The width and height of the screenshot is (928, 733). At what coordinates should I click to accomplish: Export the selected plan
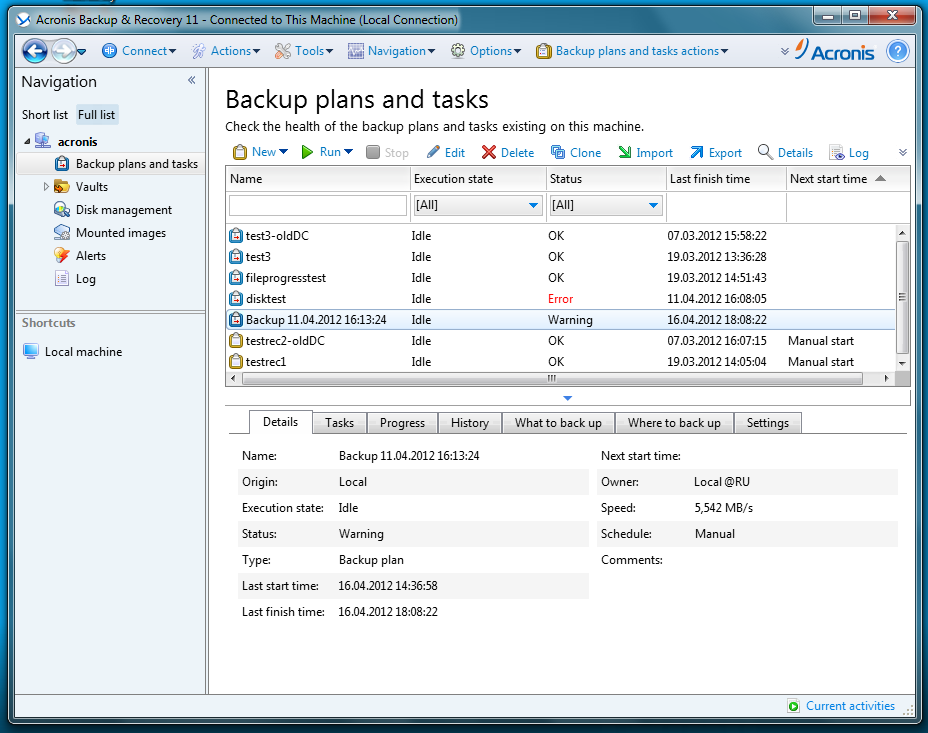pyautogui.click(x=716, y=153)
